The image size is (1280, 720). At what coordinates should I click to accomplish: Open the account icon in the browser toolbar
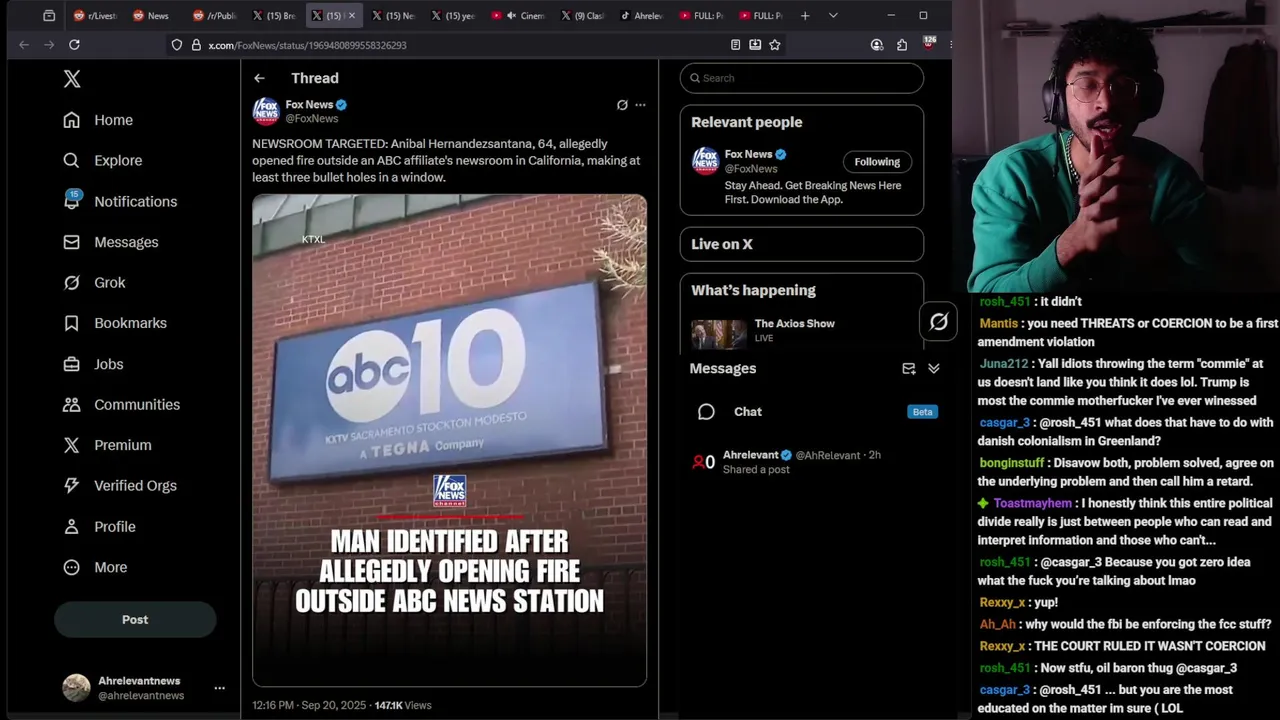(x=877, y=45)
